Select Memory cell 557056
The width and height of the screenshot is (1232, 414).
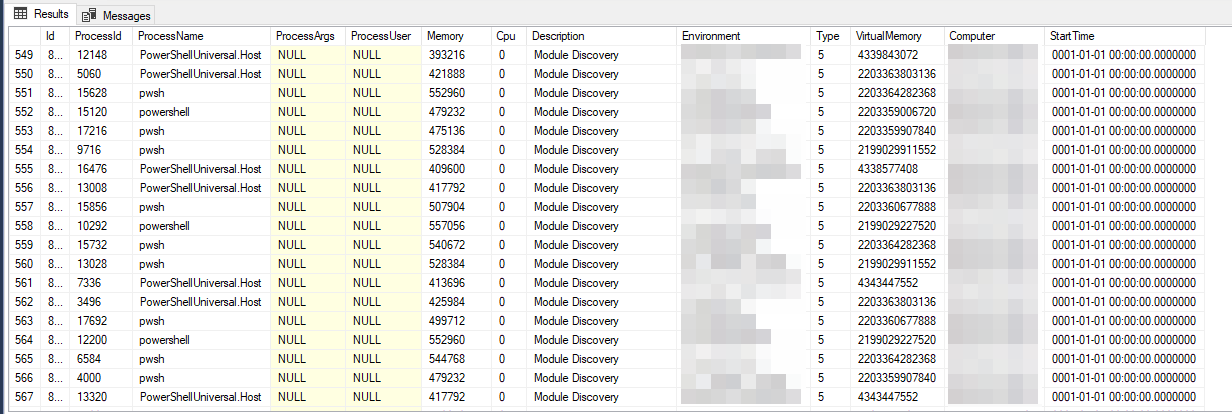pyautogui.click(x=445, y=226)
